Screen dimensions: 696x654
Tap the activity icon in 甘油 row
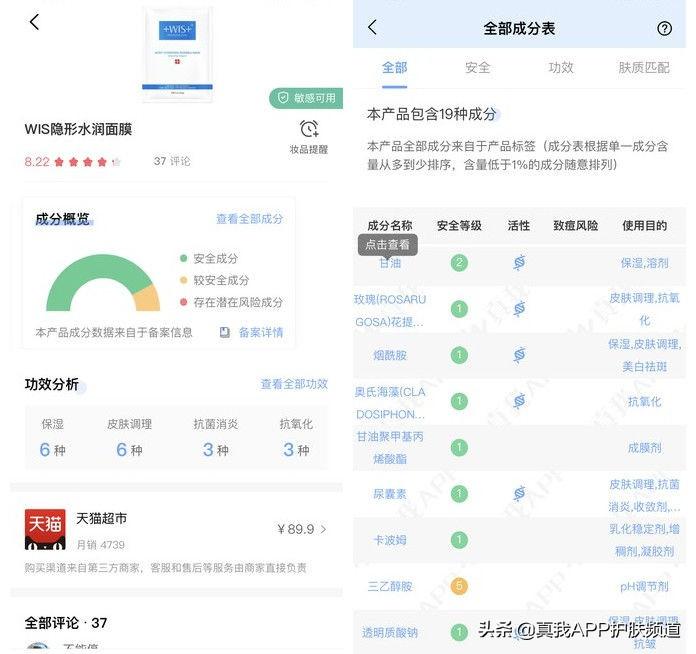click(x=519, y=262)
